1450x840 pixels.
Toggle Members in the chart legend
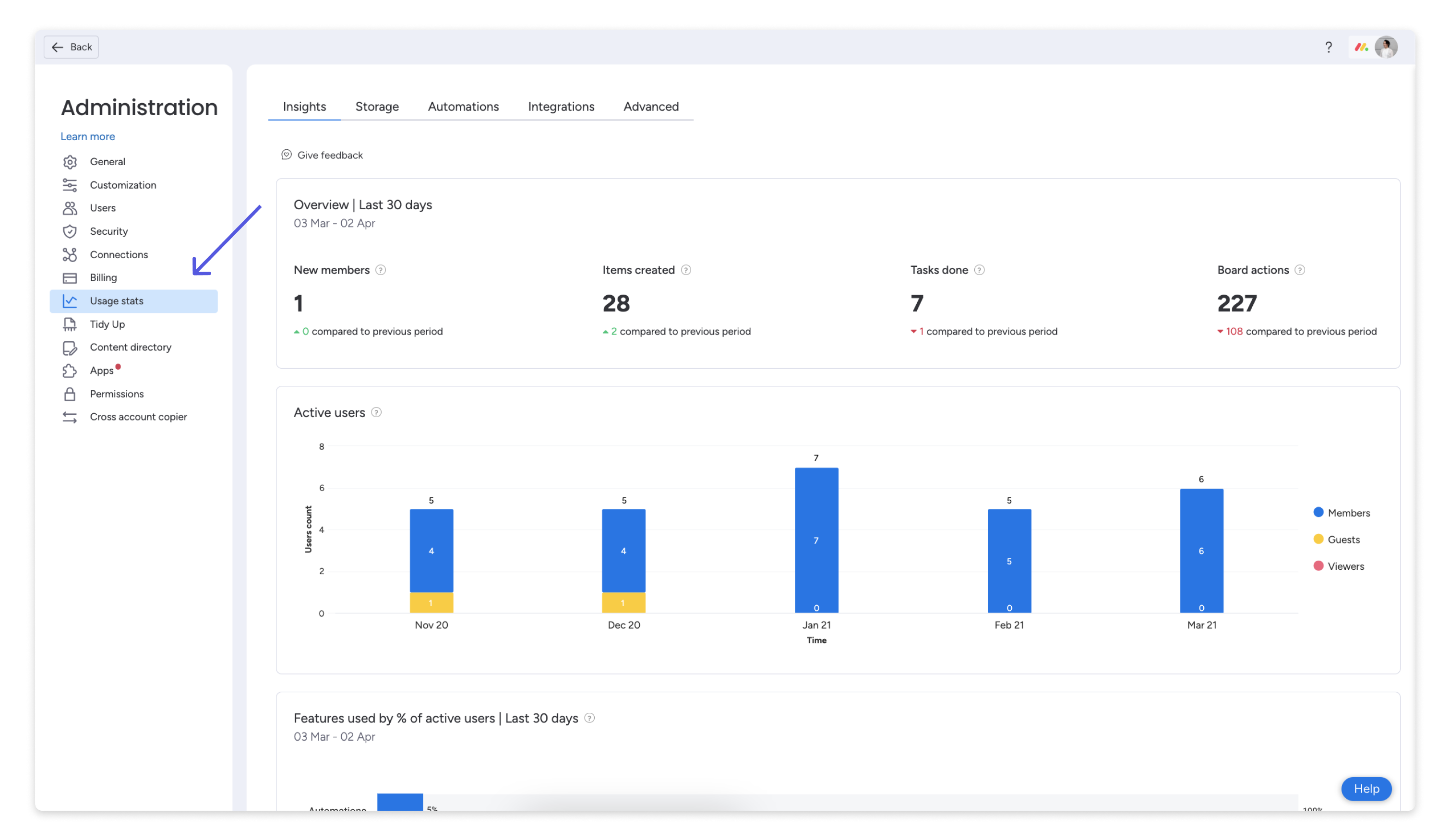click(x=1342, y=512)
